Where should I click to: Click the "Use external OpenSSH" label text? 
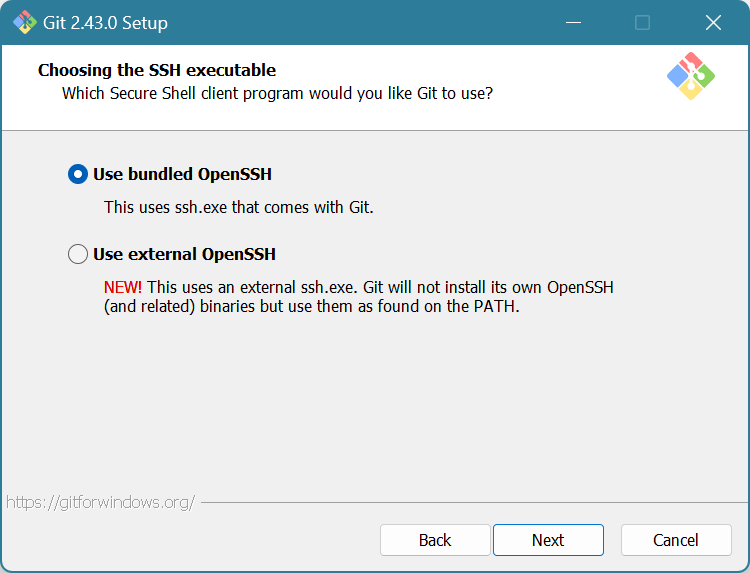(x=184, y=254)
